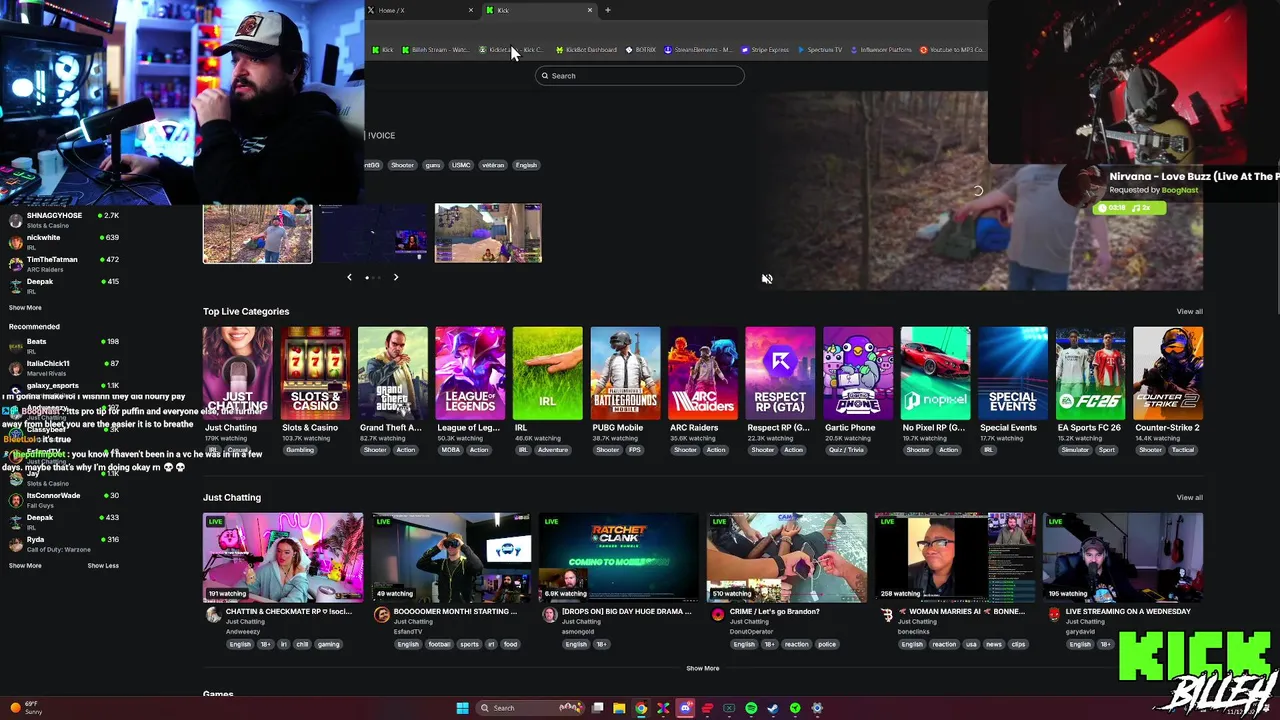Open the Billeh Stream bookmark
1280x720 pixels.
pyautogui.click(x=435, y=50)
